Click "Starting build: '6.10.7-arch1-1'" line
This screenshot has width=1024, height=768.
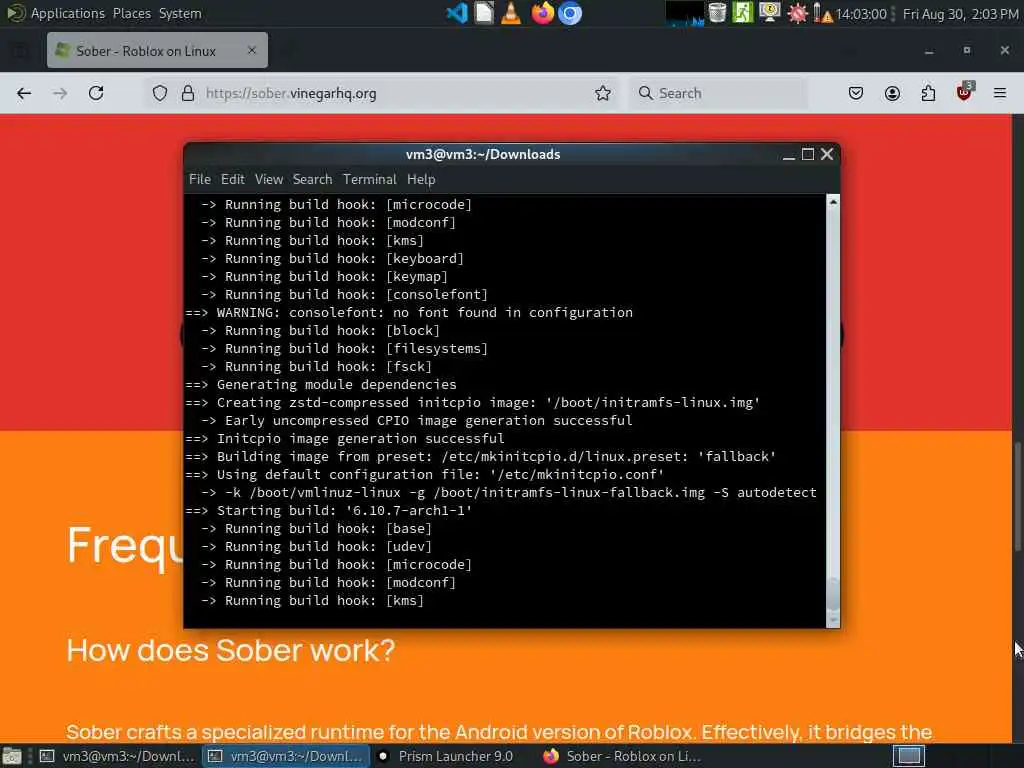[x=328, y=510]
